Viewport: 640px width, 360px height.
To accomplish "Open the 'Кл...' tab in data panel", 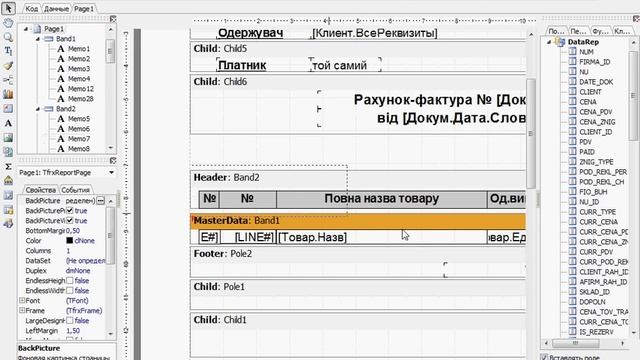I will click(622, 31).
